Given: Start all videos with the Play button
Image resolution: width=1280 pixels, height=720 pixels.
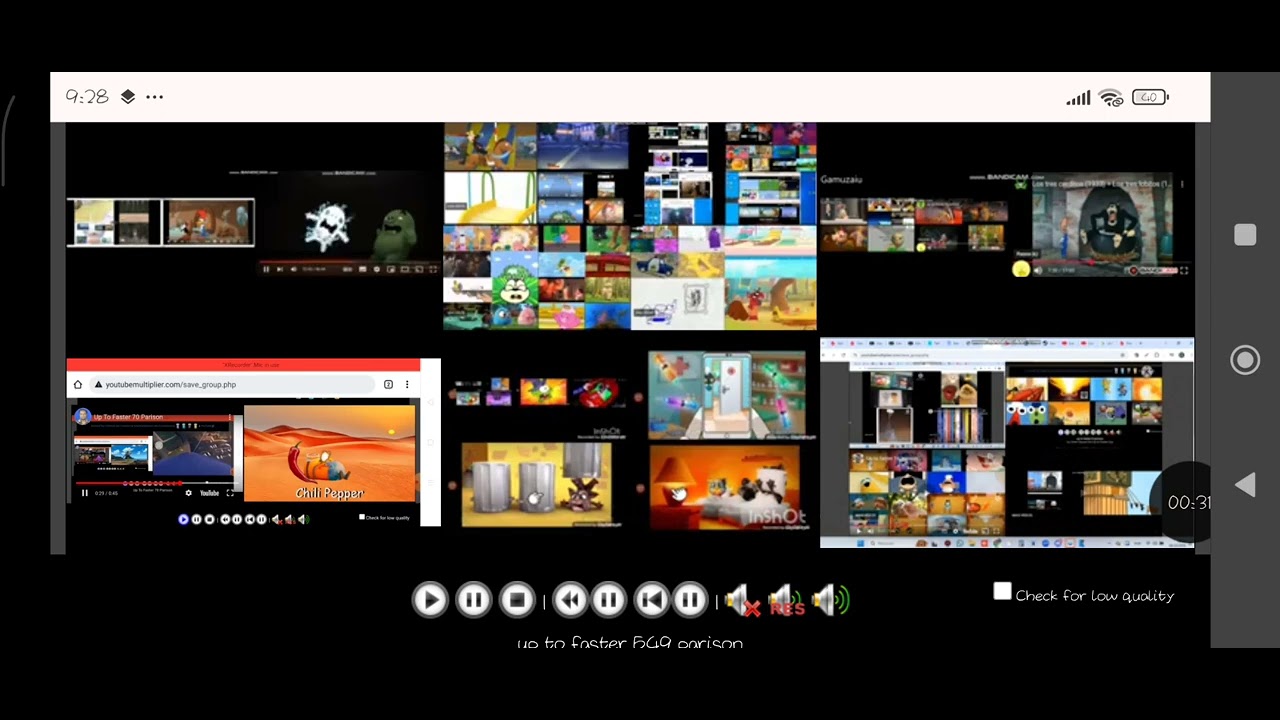Looking at the screenshot, I should (430, 600).
